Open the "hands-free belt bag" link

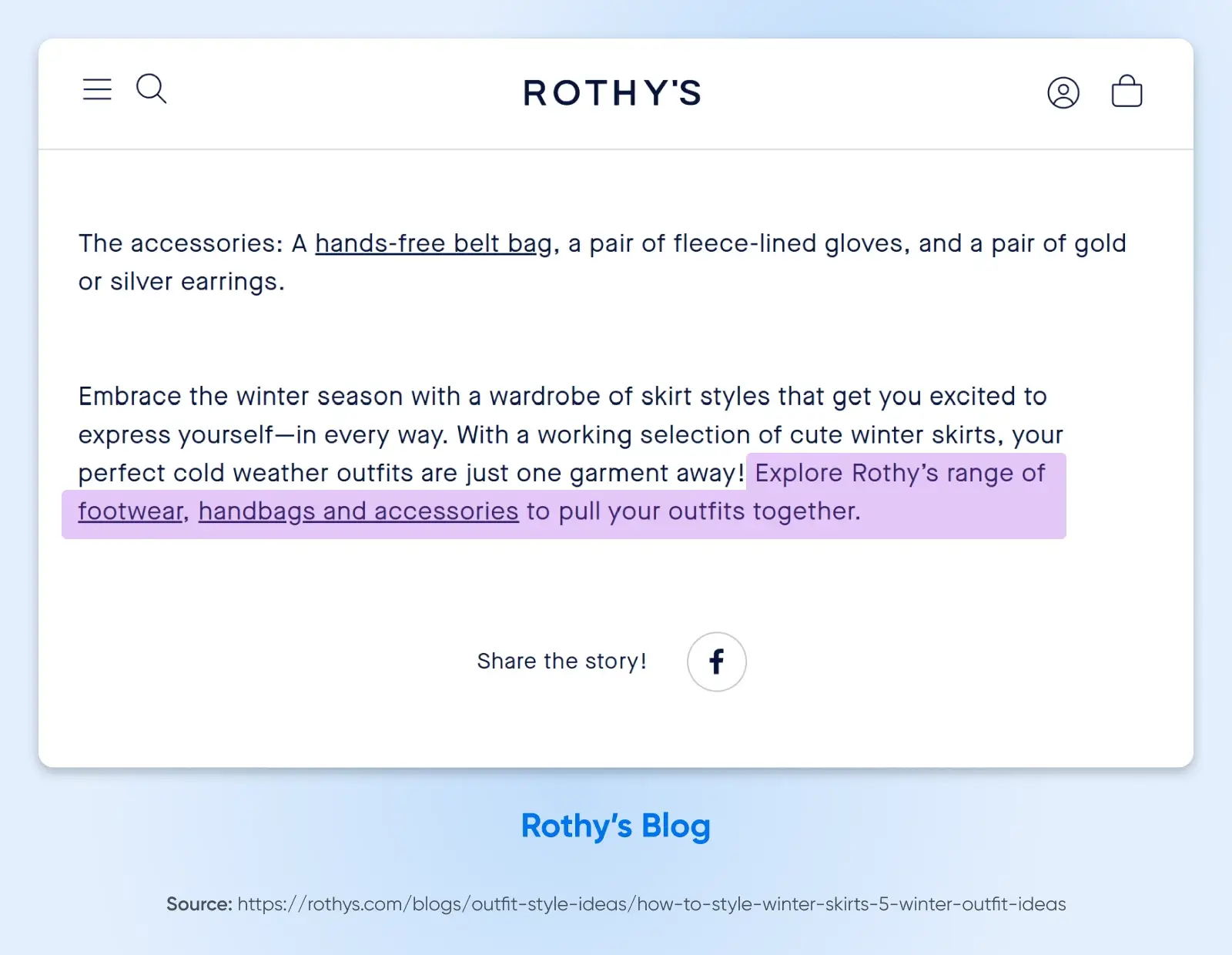(x=434, y=243)
